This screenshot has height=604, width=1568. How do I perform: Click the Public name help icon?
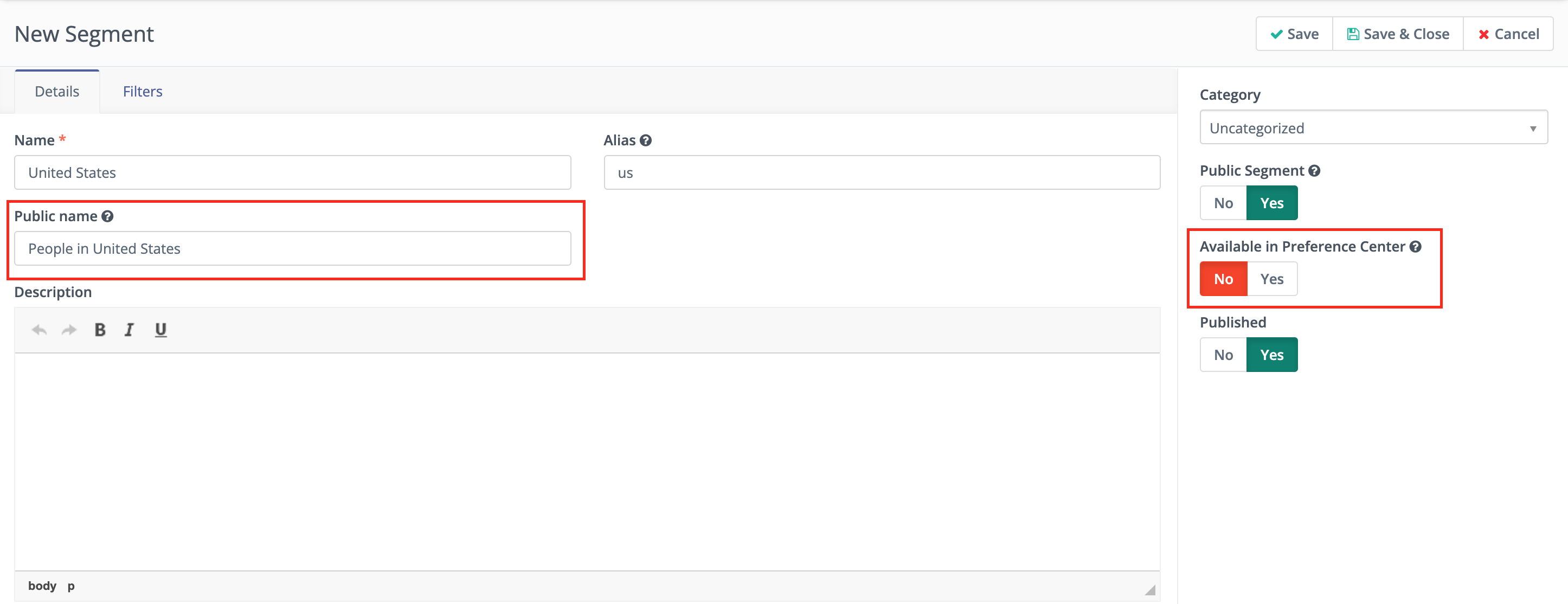(108, 217)
